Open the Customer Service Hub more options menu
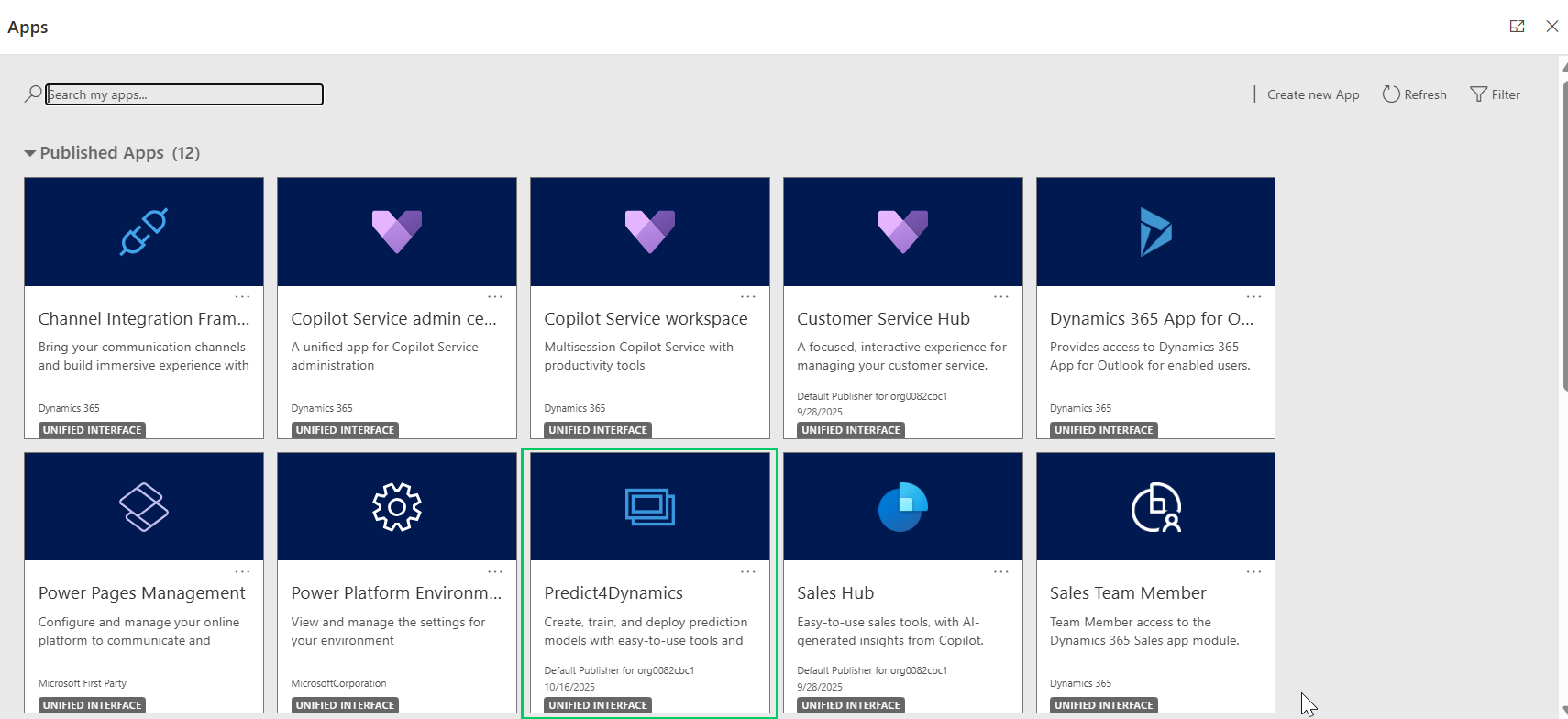 [1000, 296]
